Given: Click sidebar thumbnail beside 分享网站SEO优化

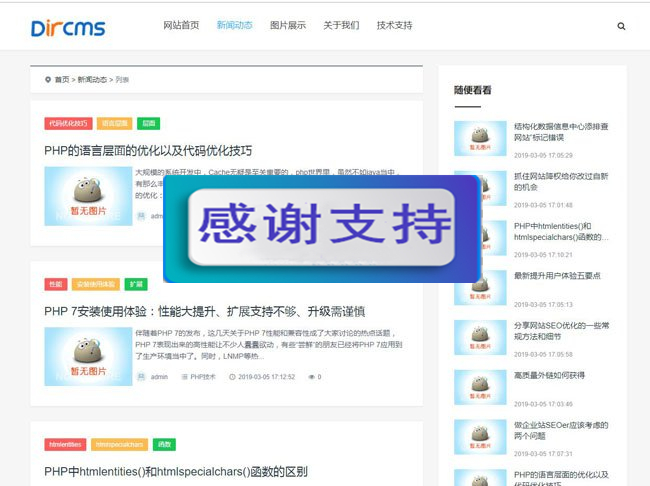Looking at the screenshot, I should click(480, 338).
